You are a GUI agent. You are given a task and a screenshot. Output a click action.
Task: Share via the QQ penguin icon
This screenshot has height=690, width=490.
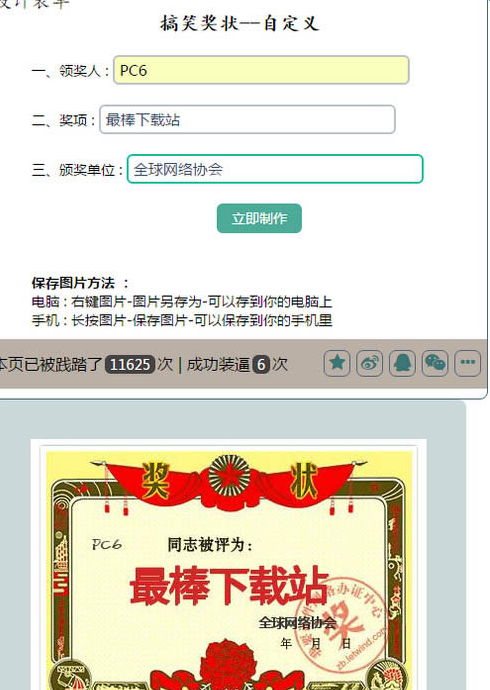click(x=402, y=363)
